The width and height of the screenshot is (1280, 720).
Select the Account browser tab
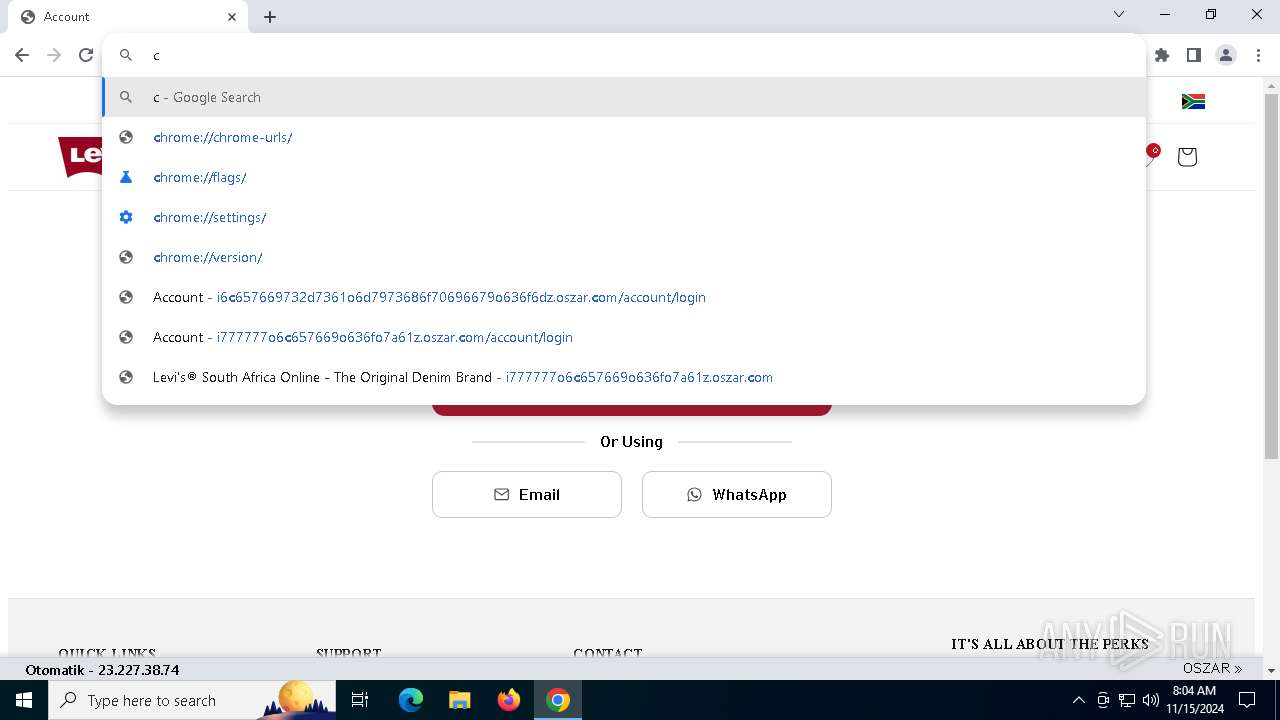[129, 17]
